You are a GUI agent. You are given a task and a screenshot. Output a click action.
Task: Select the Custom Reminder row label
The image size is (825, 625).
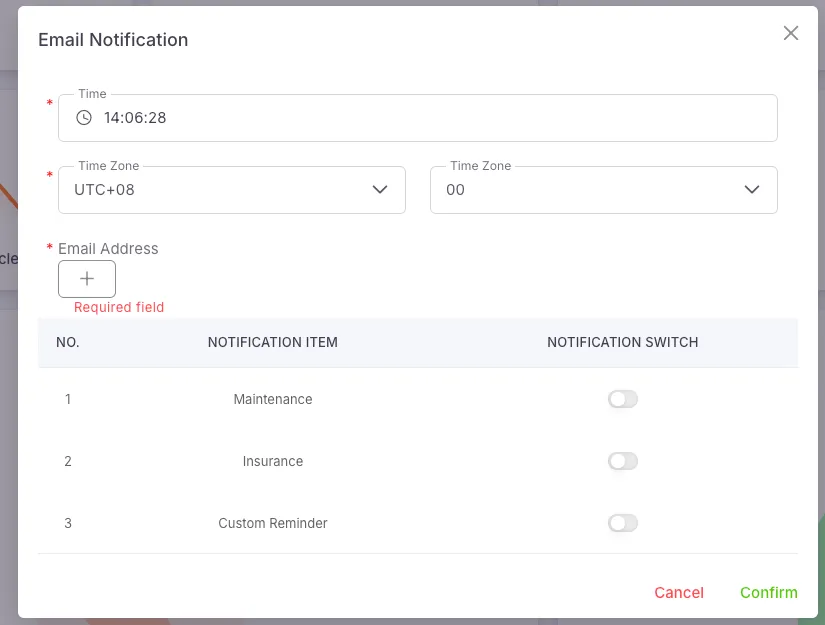[x=273, y=523]
